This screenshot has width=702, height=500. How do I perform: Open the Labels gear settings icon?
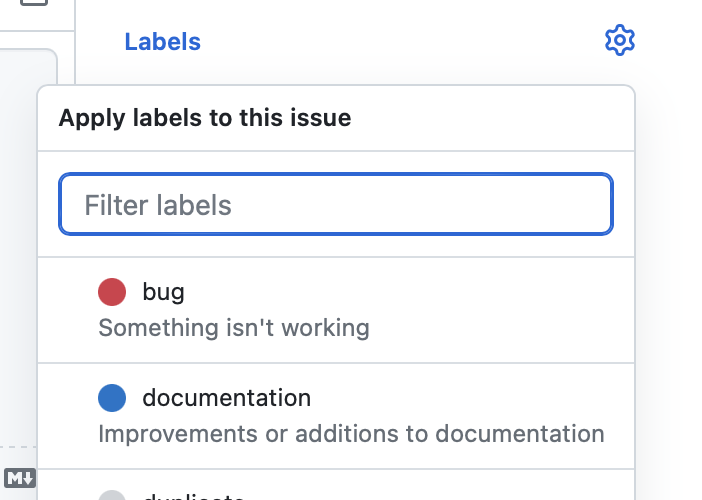click(x=620, y=40)
